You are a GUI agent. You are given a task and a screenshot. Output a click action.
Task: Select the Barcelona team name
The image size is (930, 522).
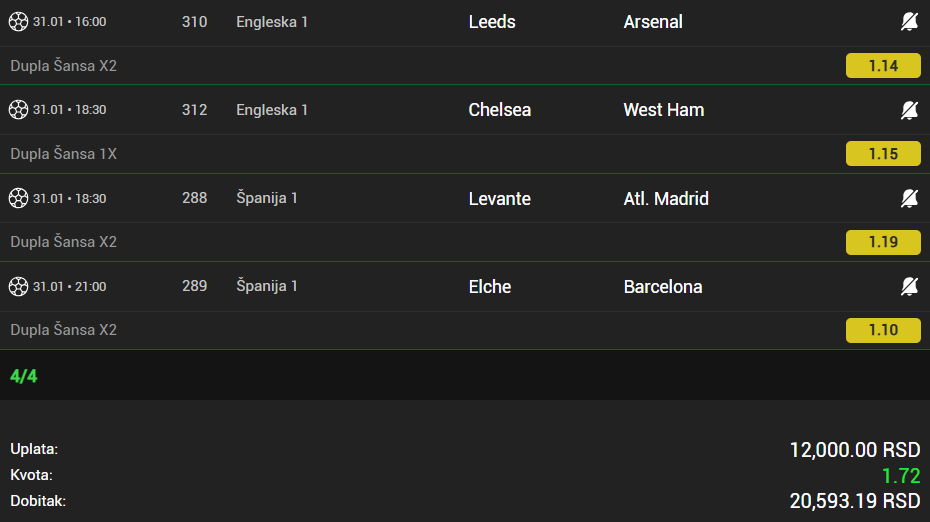point(663,287)
